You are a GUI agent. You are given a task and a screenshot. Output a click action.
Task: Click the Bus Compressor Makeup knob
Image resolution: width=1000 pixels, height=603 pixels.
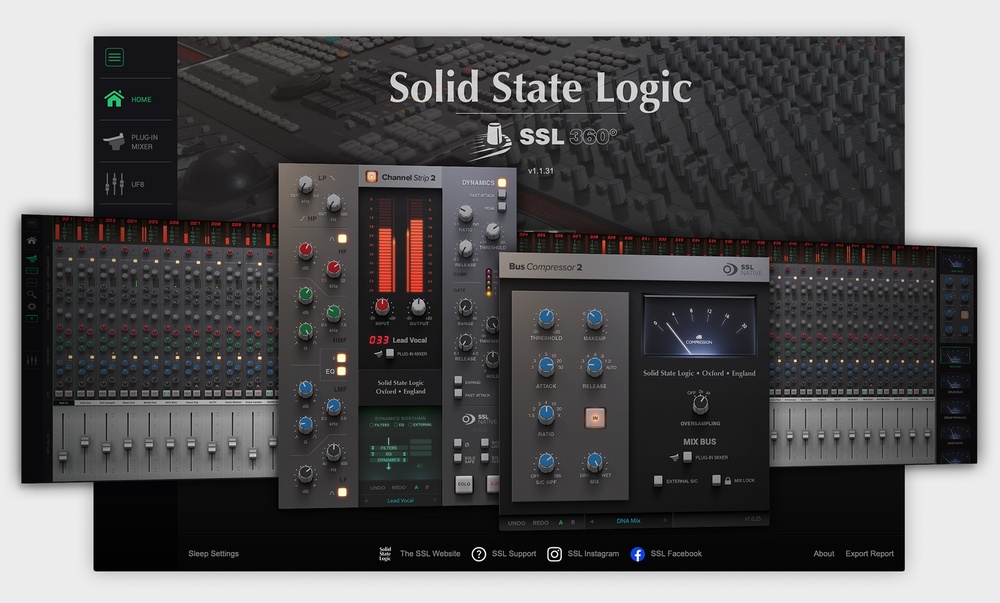tap(594, 317)
